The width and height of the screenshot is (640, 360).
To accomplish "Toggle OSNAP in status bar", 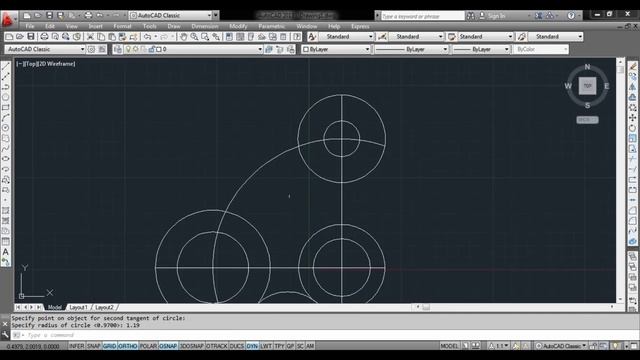I will (x=168, y=346).
